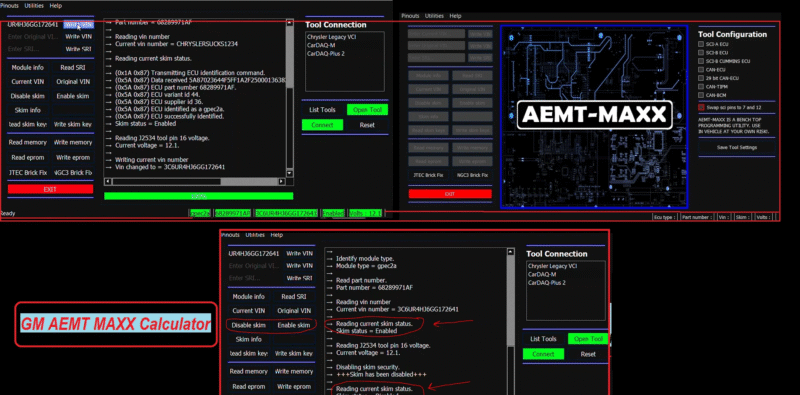Image resolution: width=800 pixels, height=395 pixels.
Task: Click List Tools in top-left window
Action: click(x=322, y=110)
